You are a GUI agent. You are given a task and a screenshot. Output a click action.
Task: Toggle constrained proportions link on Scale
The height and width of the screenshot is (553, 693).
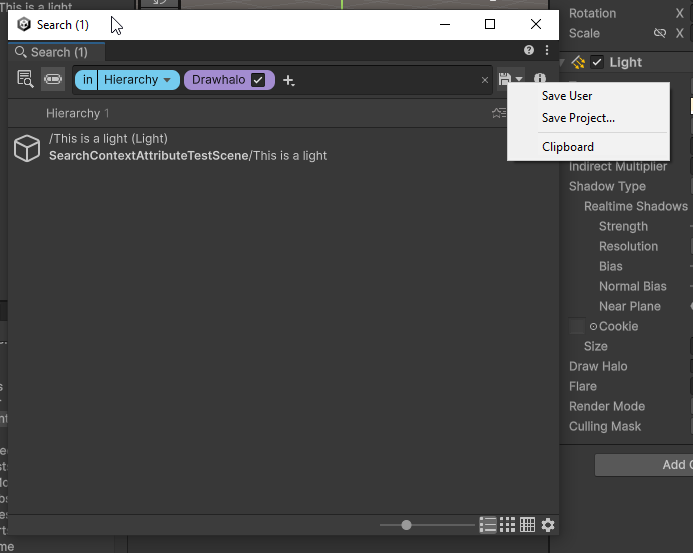659,33
